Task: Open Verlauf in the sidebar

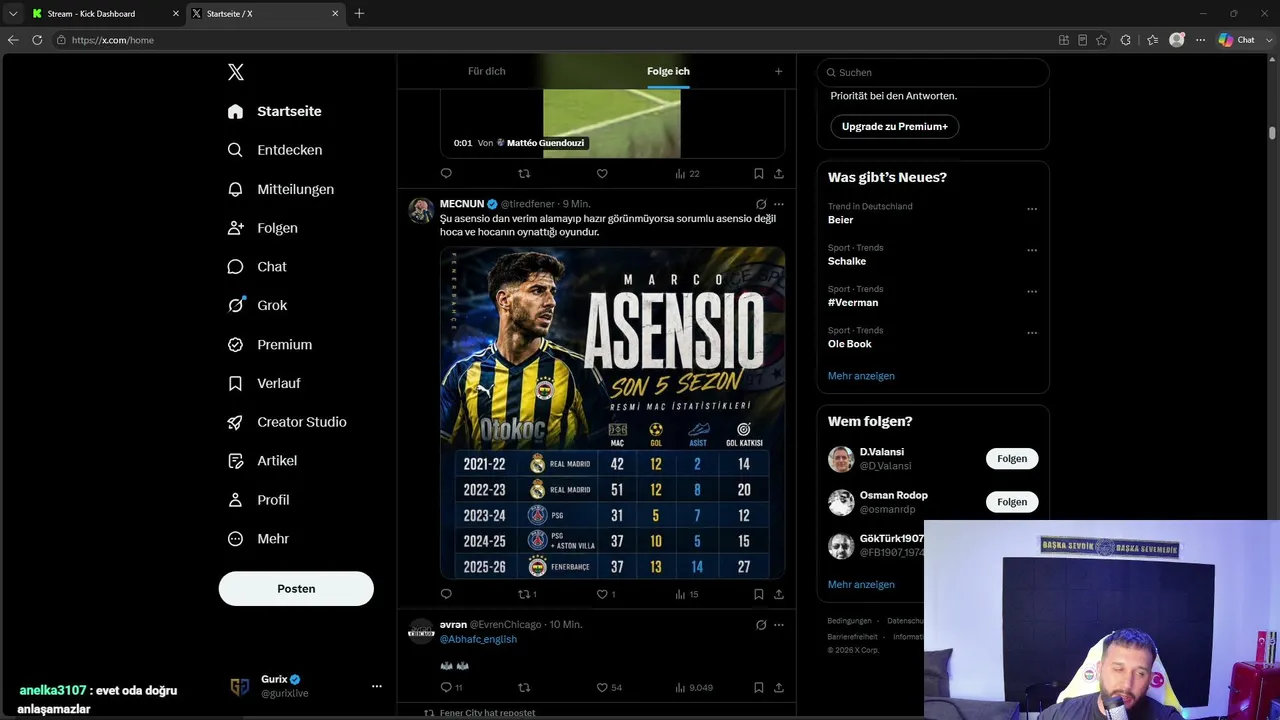Action: coord(264,383)
